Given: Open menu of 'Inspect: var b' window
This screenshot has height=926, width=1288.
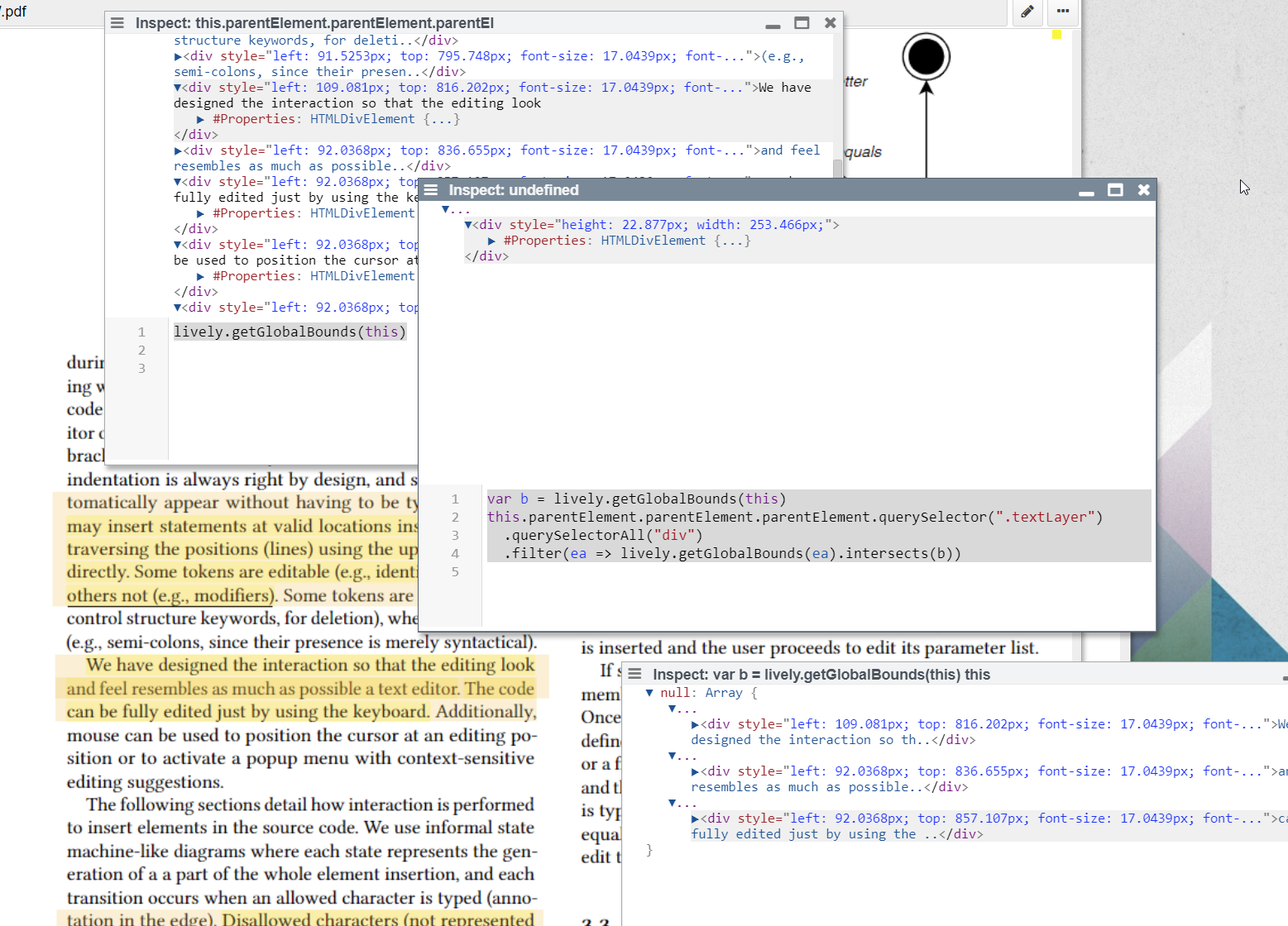Looking at the screenshot, I should tap(634, 675).
